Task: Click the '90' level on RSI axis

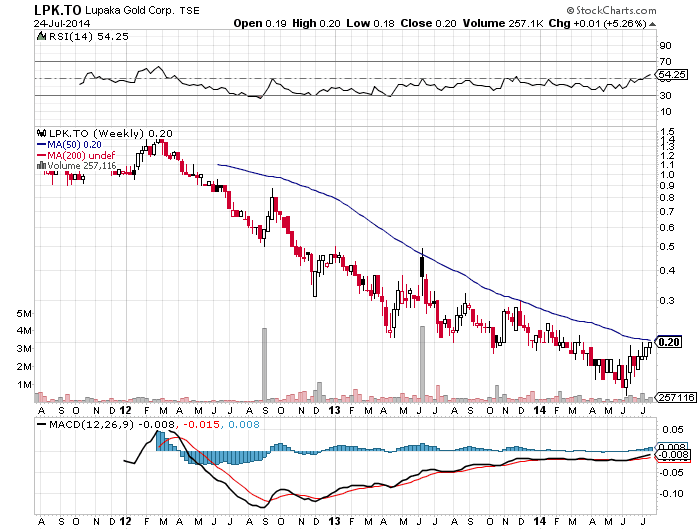Action: click(665, 46)
